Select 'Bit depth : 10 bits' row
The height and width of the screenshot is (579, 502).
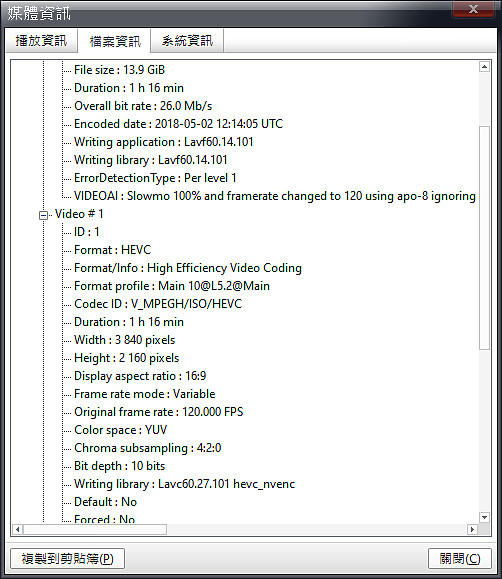(x=120, y=466)
